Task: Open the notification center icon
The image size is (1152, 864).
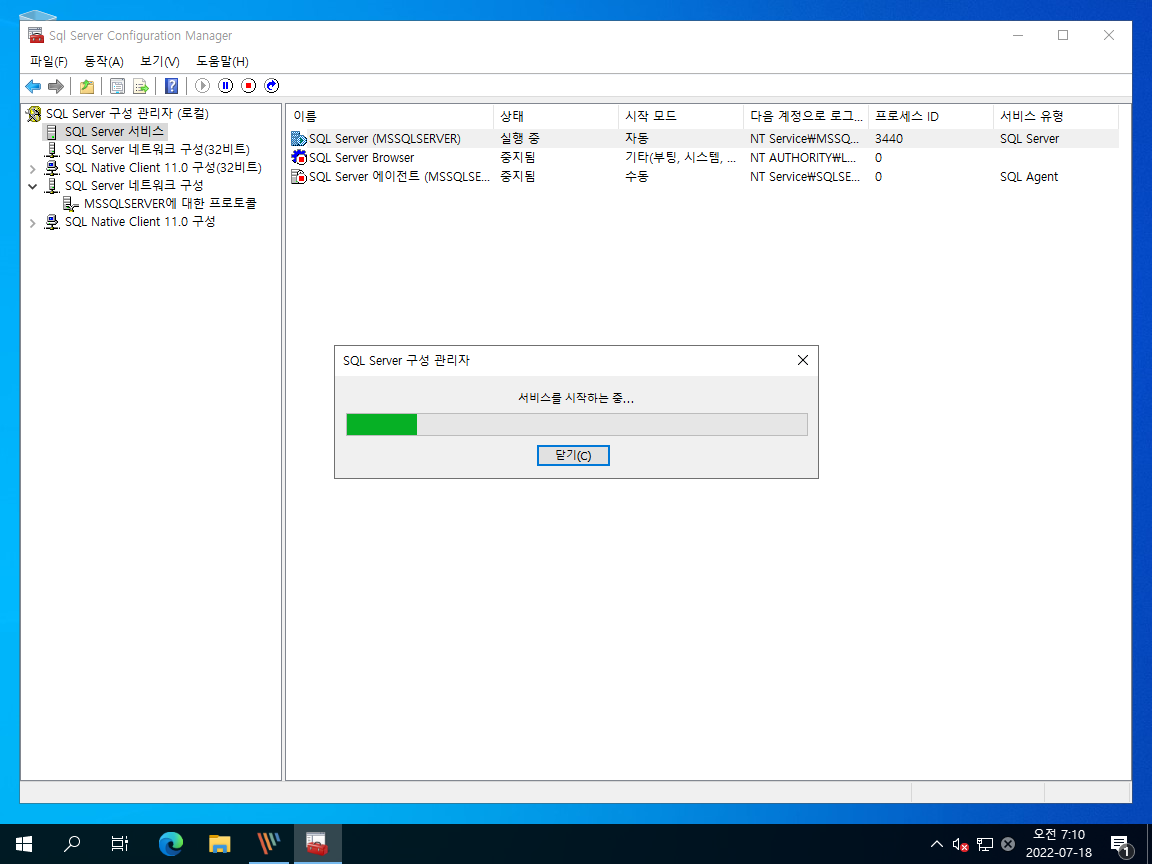Action: pyautogui.click(x=1121, y=845)
